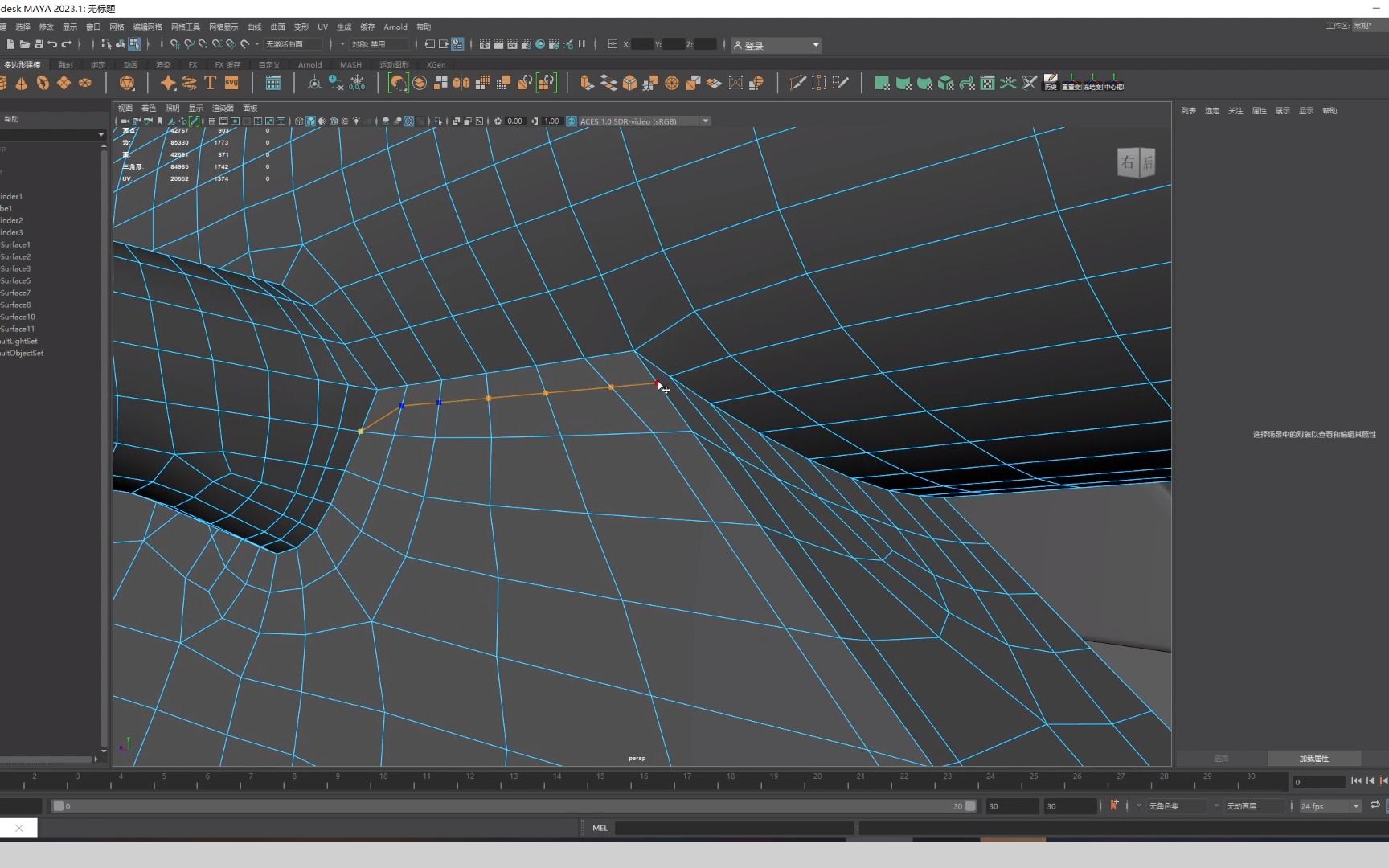
Task: Select the platonic solid shelf icon
Action: 127,83
